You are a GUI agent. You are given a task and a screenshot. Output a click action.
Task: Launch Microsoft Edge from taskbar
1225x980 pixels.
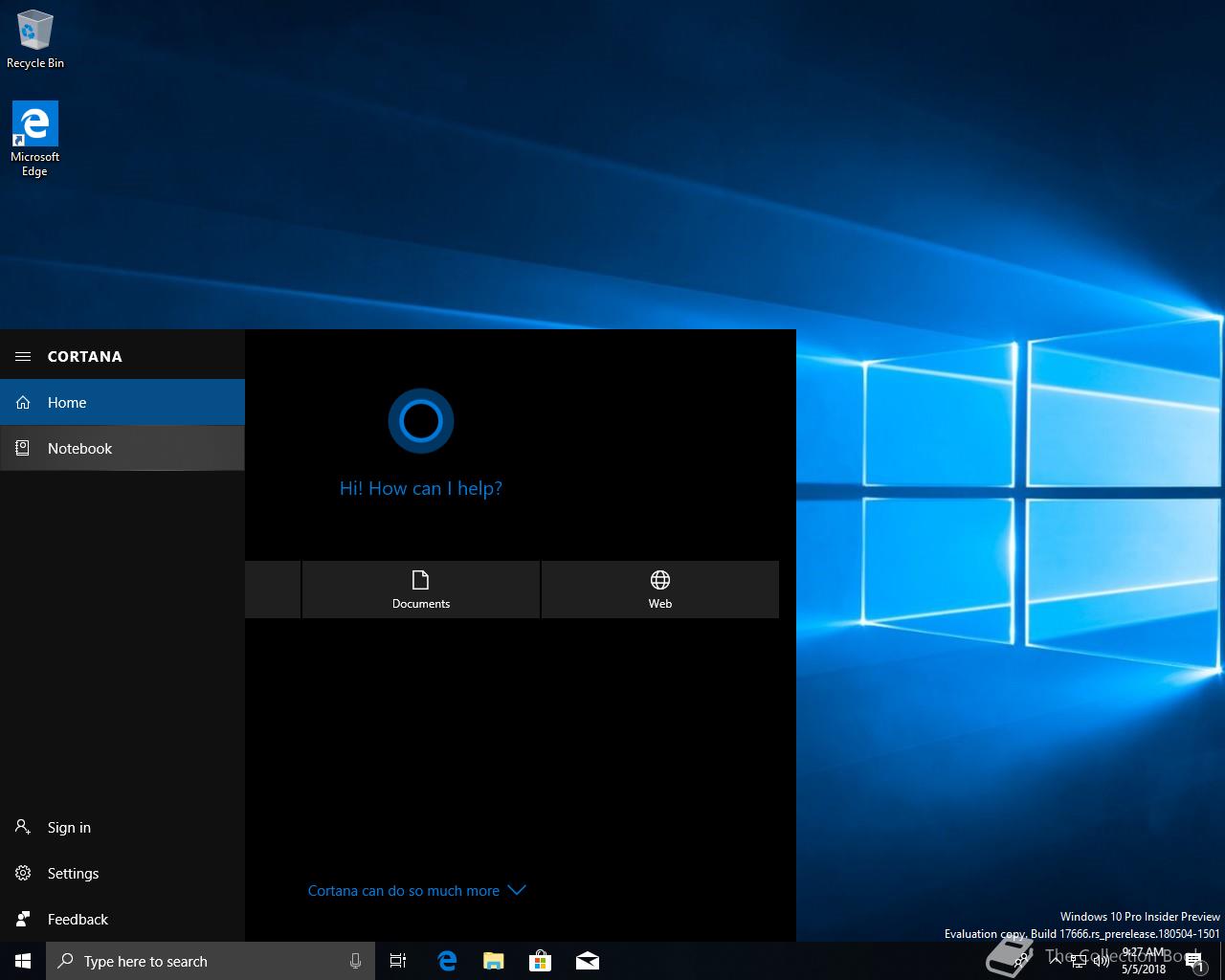coord(447,961)
